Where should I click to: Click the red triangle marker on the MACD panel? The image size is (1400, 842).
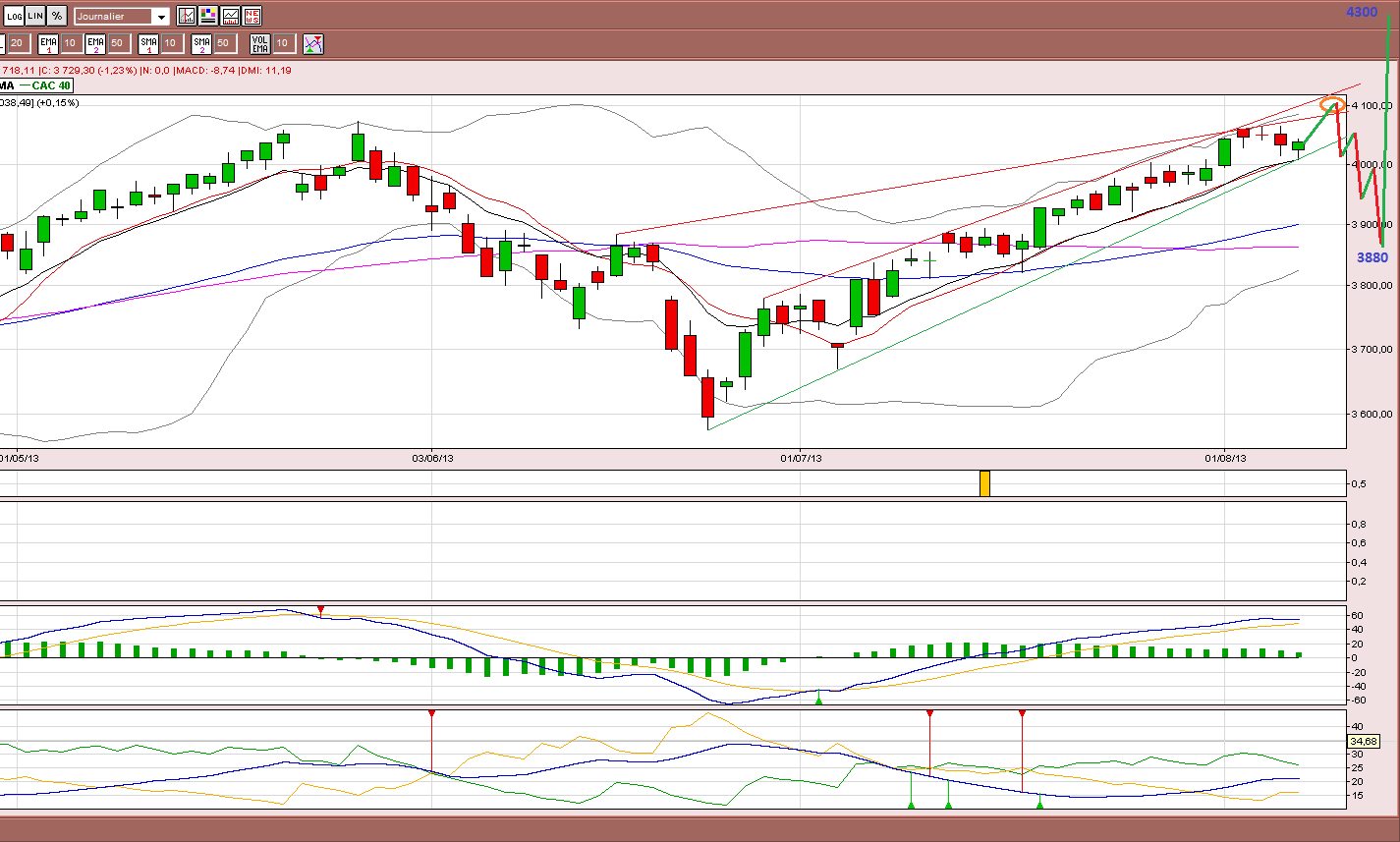click(320, 610)
